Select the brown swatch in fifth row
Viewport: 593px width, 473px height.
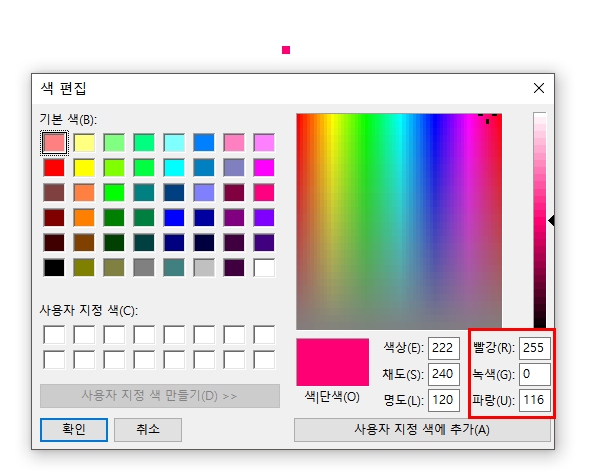point(84,243)
